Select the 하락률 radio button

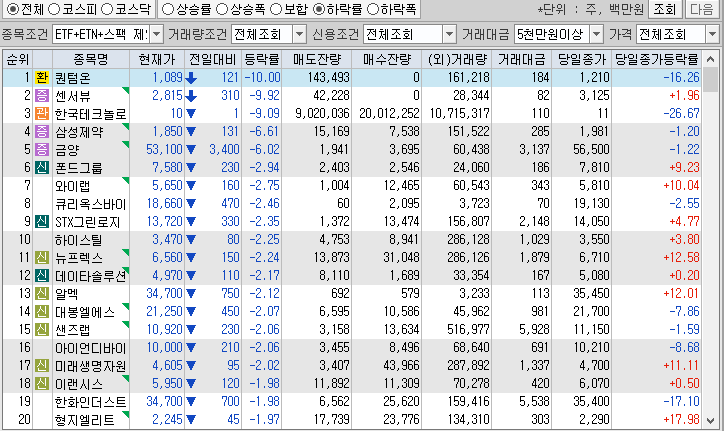[x=319, y=9]
